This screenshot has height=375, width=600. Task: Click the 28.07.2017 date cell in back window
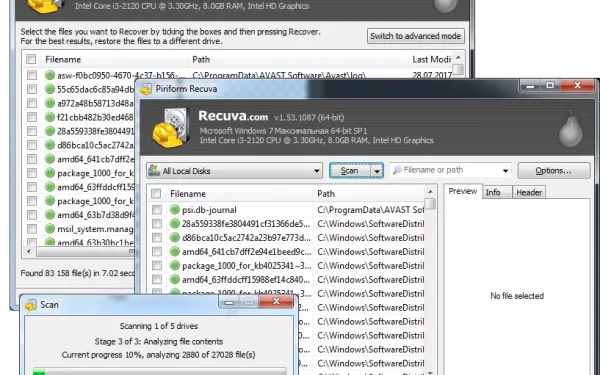click(432, 75)
